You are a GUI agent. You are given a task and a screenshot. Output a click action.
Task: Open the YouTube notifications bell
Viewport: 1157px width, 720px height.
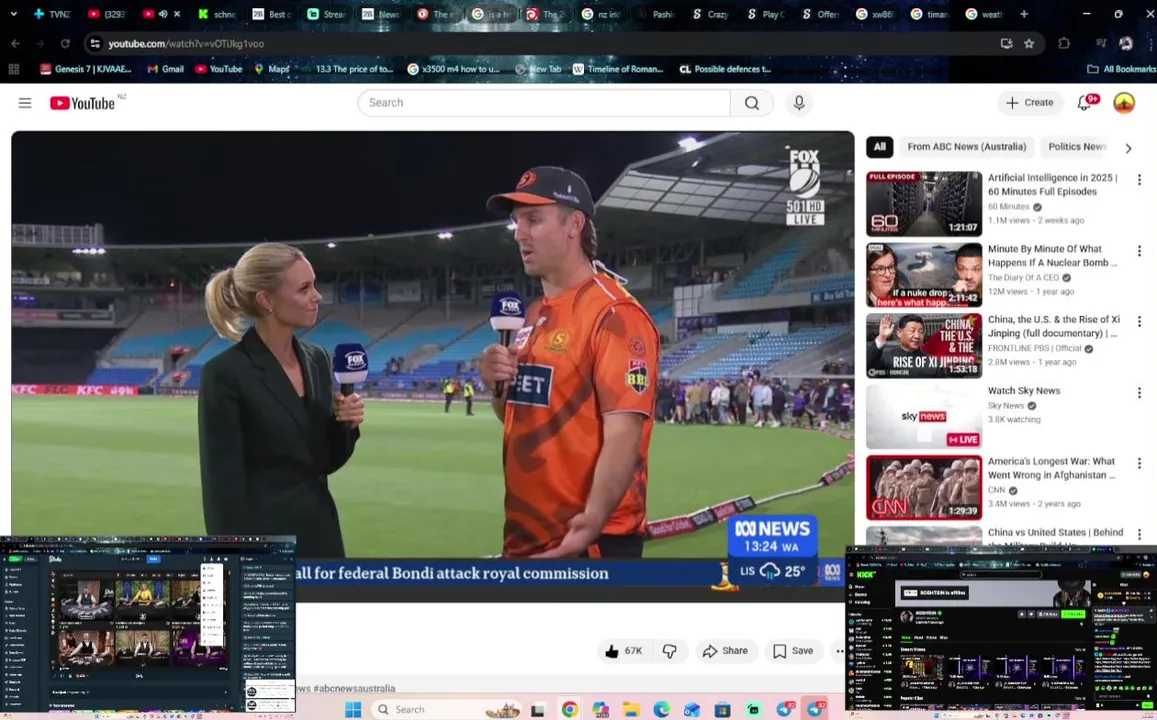coord(1084,103)
